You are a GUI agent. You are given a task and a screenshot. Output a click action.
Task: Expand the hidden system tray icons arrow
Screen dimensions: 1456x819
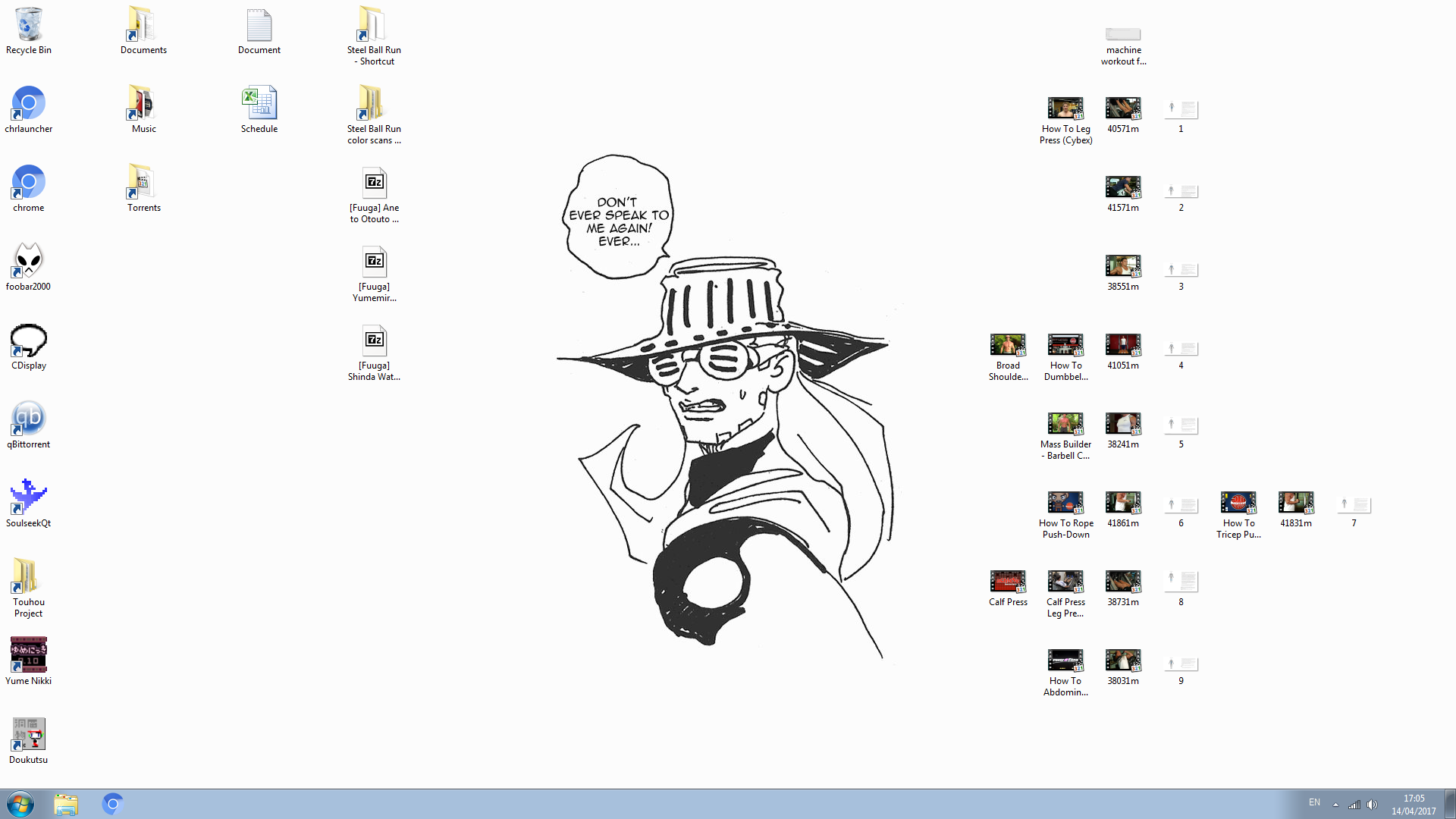(x=1335, y=805)
